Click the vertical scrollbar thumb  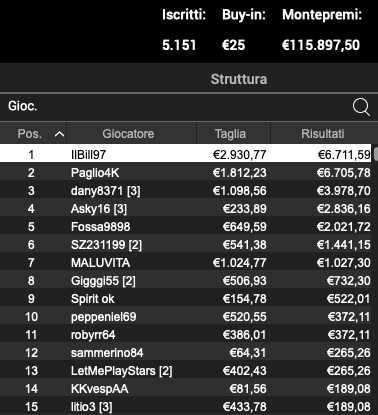click(376, 153)
